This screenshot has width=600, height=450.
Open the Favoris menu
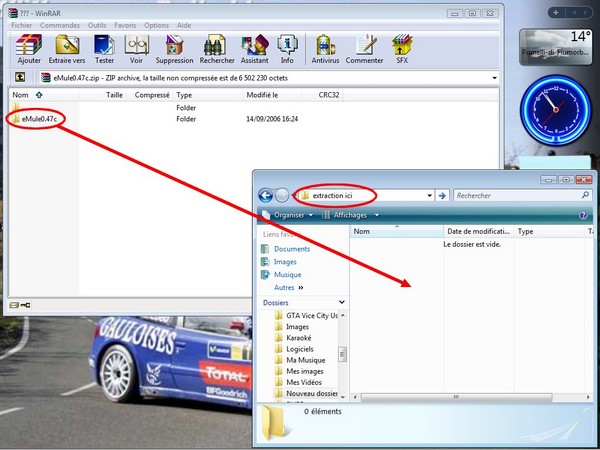click(x=125, y=25)
